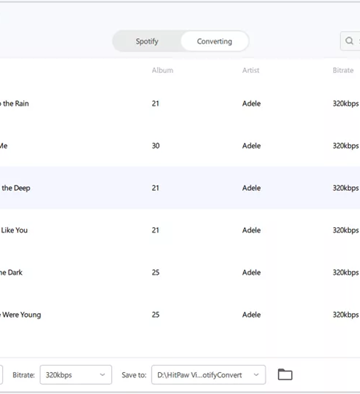Click Adele in 'Like You' row
The height and width of the screenshot is (394, 360).
[251, 230]
